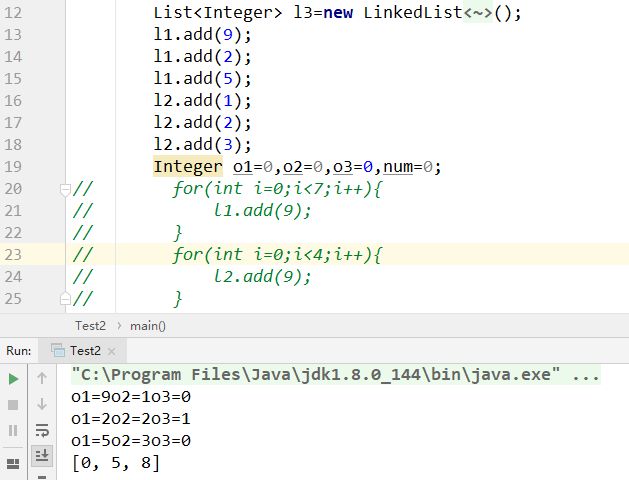Click the result line [0, 5, 8]
The image size is (629, 480).
(x=116, y=463)
